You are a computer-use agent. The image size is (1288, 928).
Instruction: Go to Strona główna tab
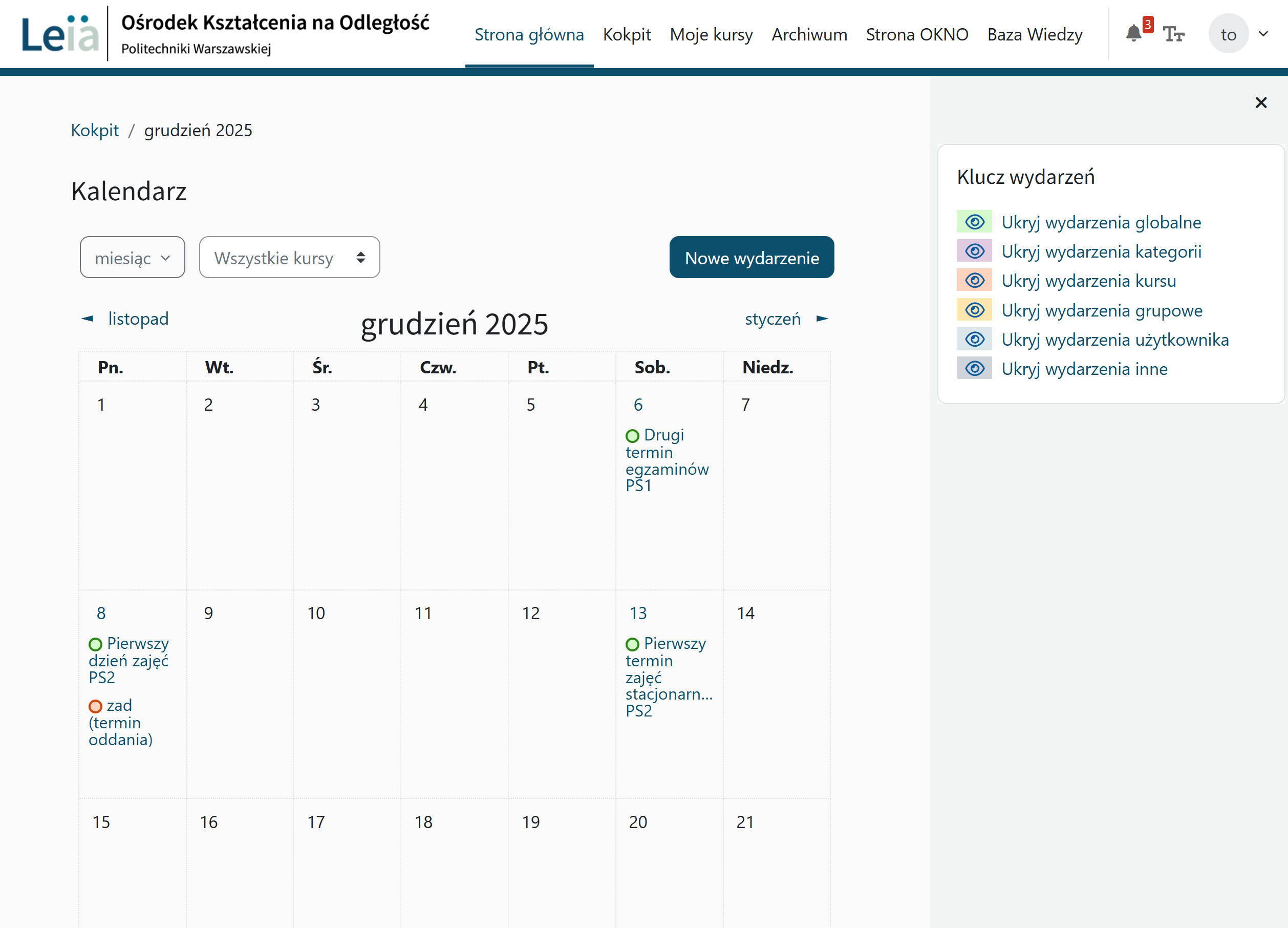pyautogui.click(x=529, y=35)
